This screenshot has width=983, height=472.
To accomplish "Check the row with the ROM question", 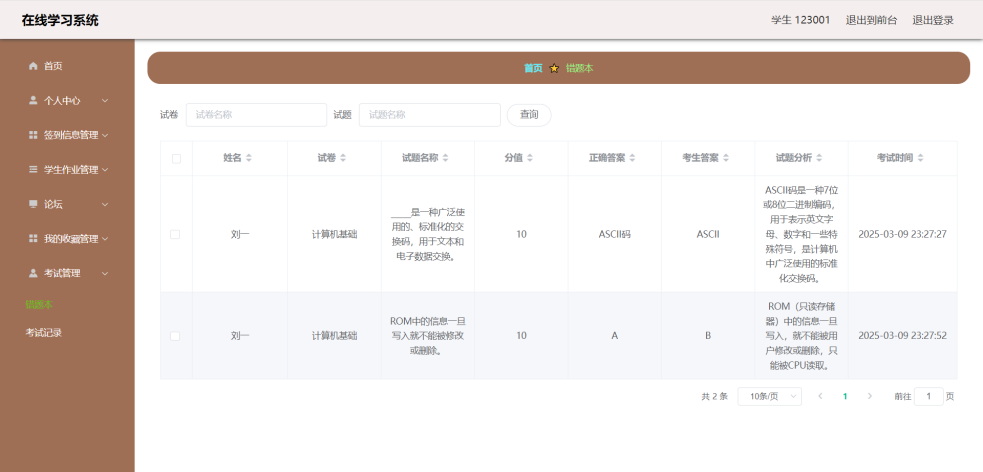I will [x=176, y=336].
